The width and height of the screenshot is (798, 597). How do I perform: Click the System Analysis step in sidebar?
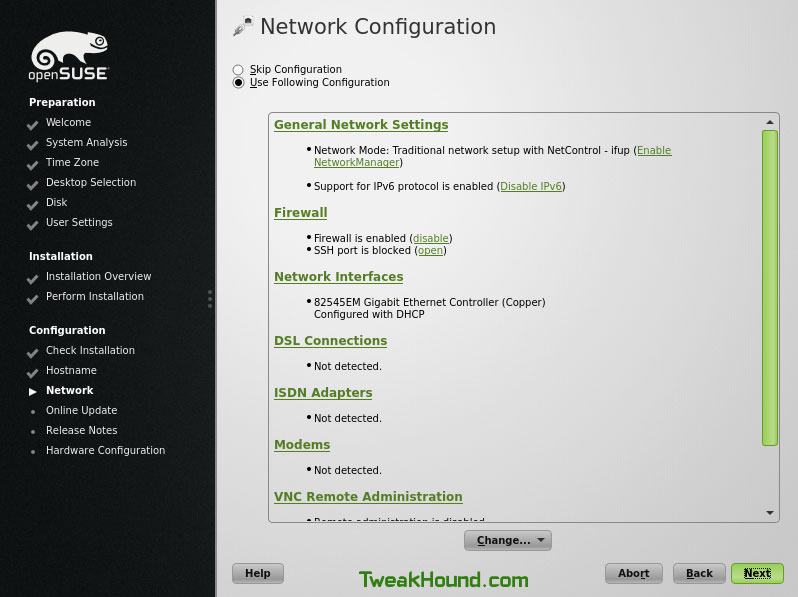point(87,143)
